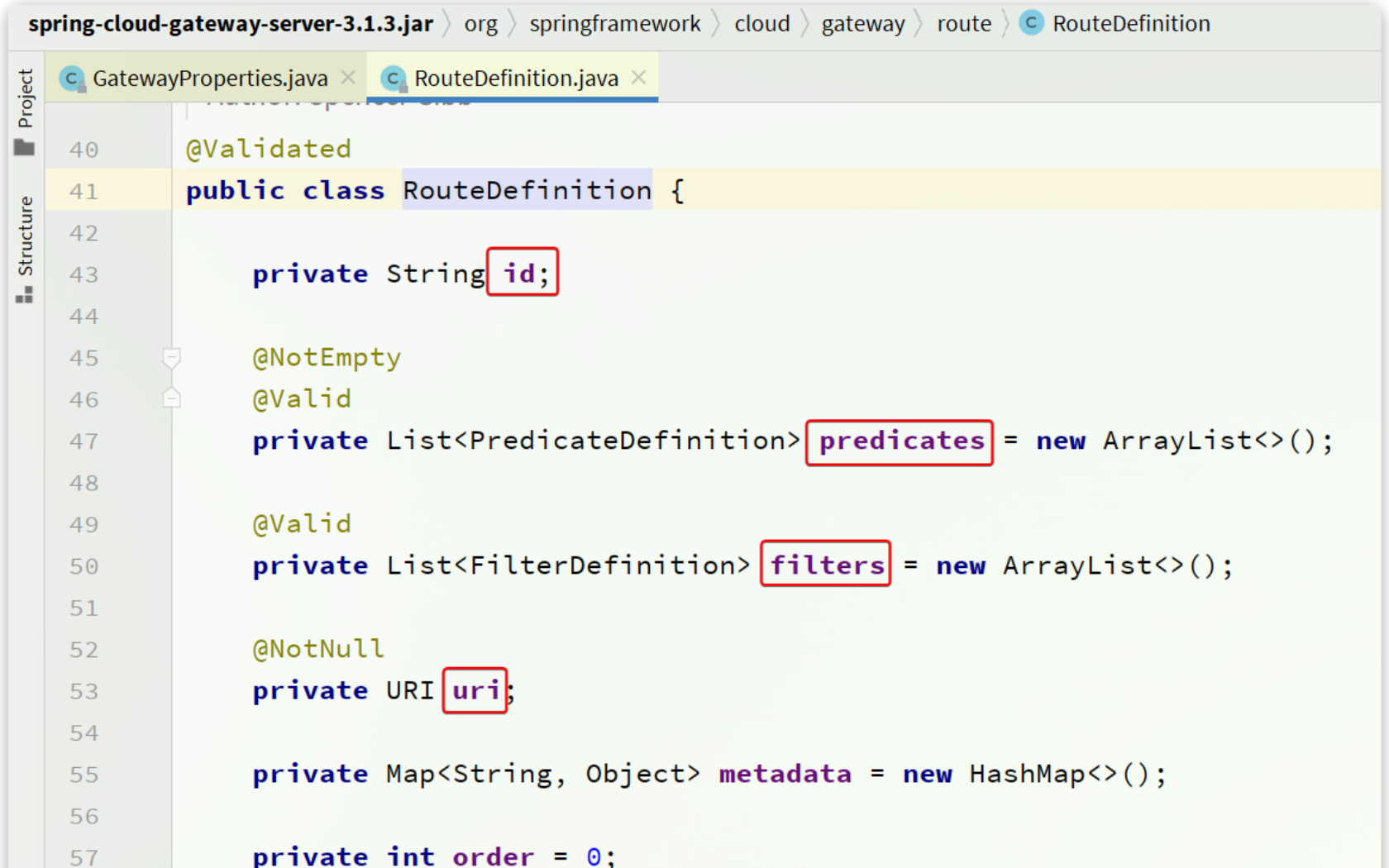1389x868 pixels.
Task: Click the class icon on GatewayProperties.java tab
Action: point(72,79)
